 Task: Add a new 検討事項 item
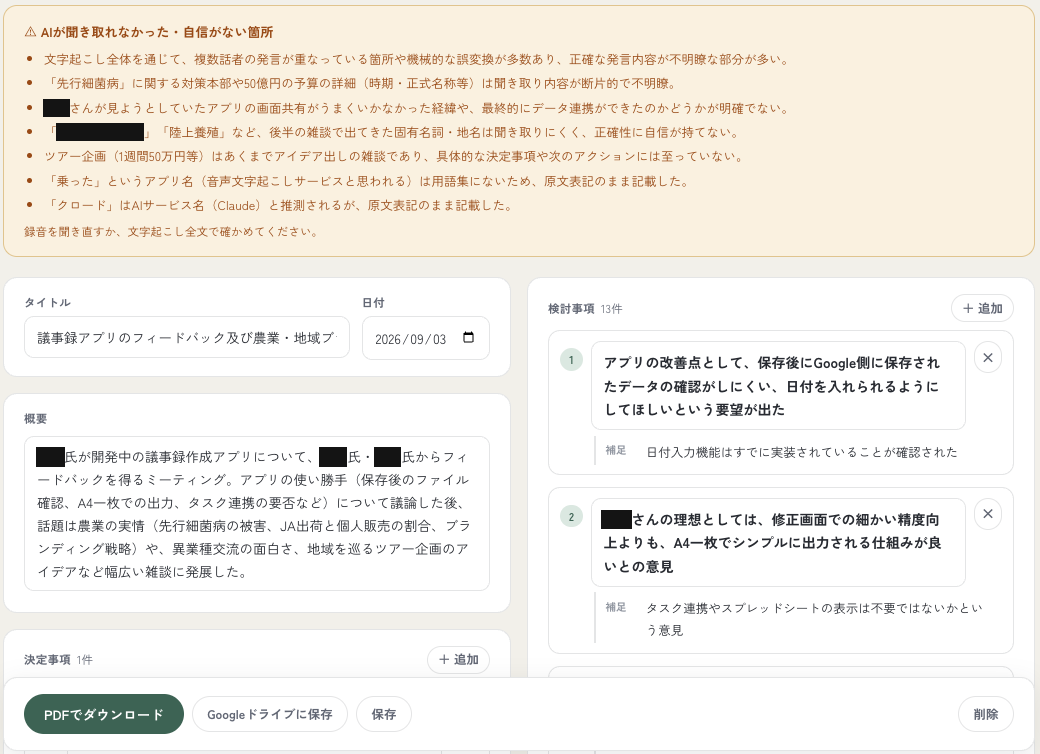pos(982,308)
